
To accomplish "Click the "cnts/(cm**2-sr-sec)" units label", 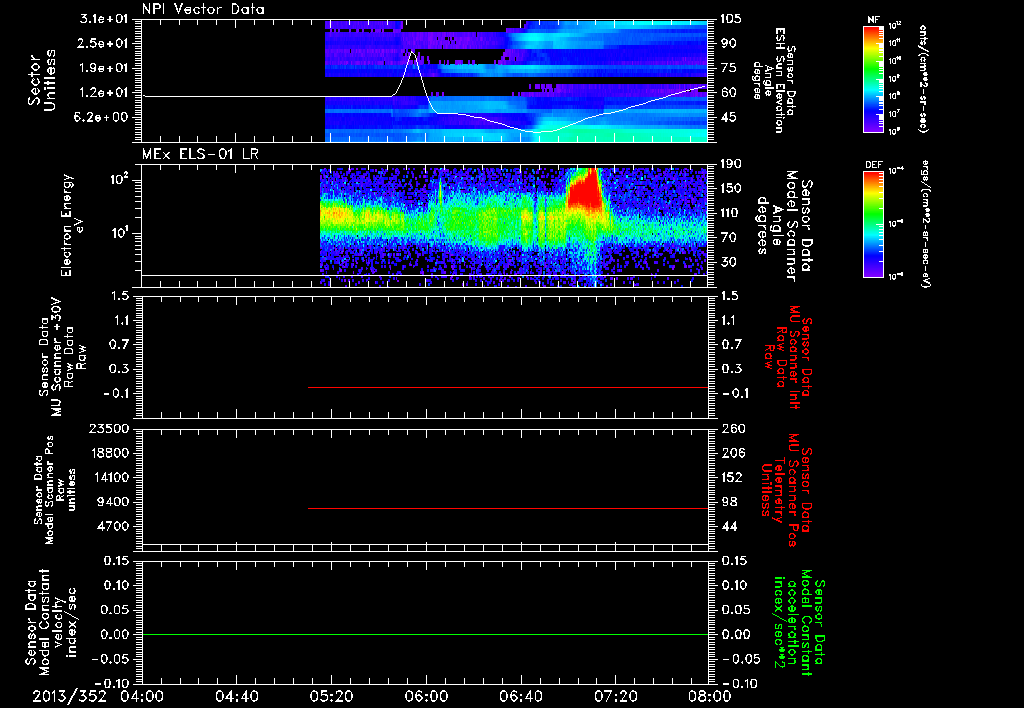I will tap(923, 79).
